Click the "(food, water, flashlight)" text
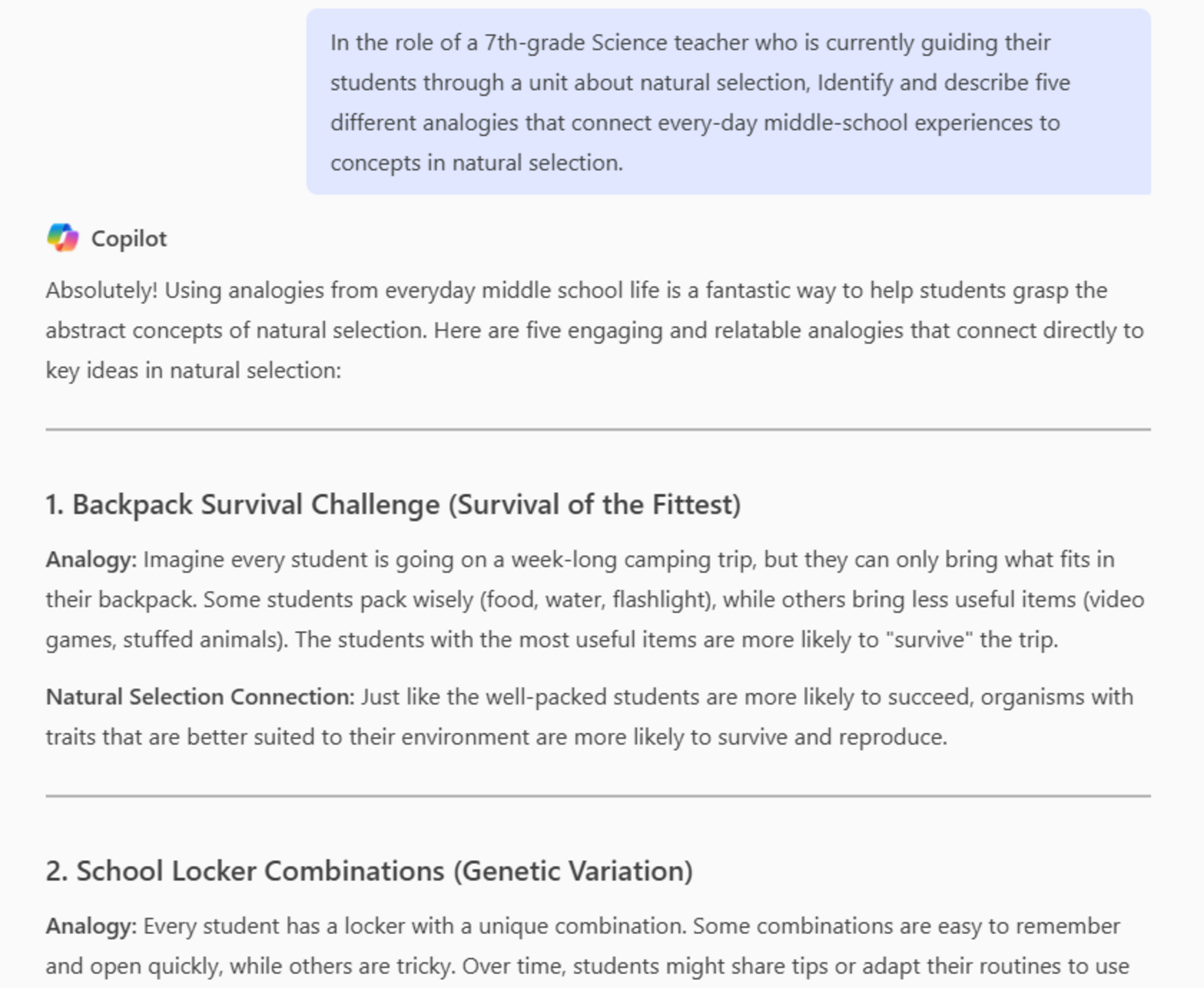The width and height of the screenshot is (1204, 988). click(x=598, y=600)
